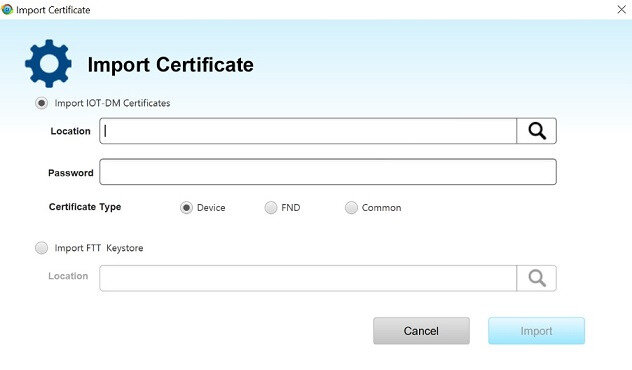Screen dimensions: 632x370
Task: Click the greyed magnifier icon for the FTT Keystore location
Action: [x=536, y=278]
